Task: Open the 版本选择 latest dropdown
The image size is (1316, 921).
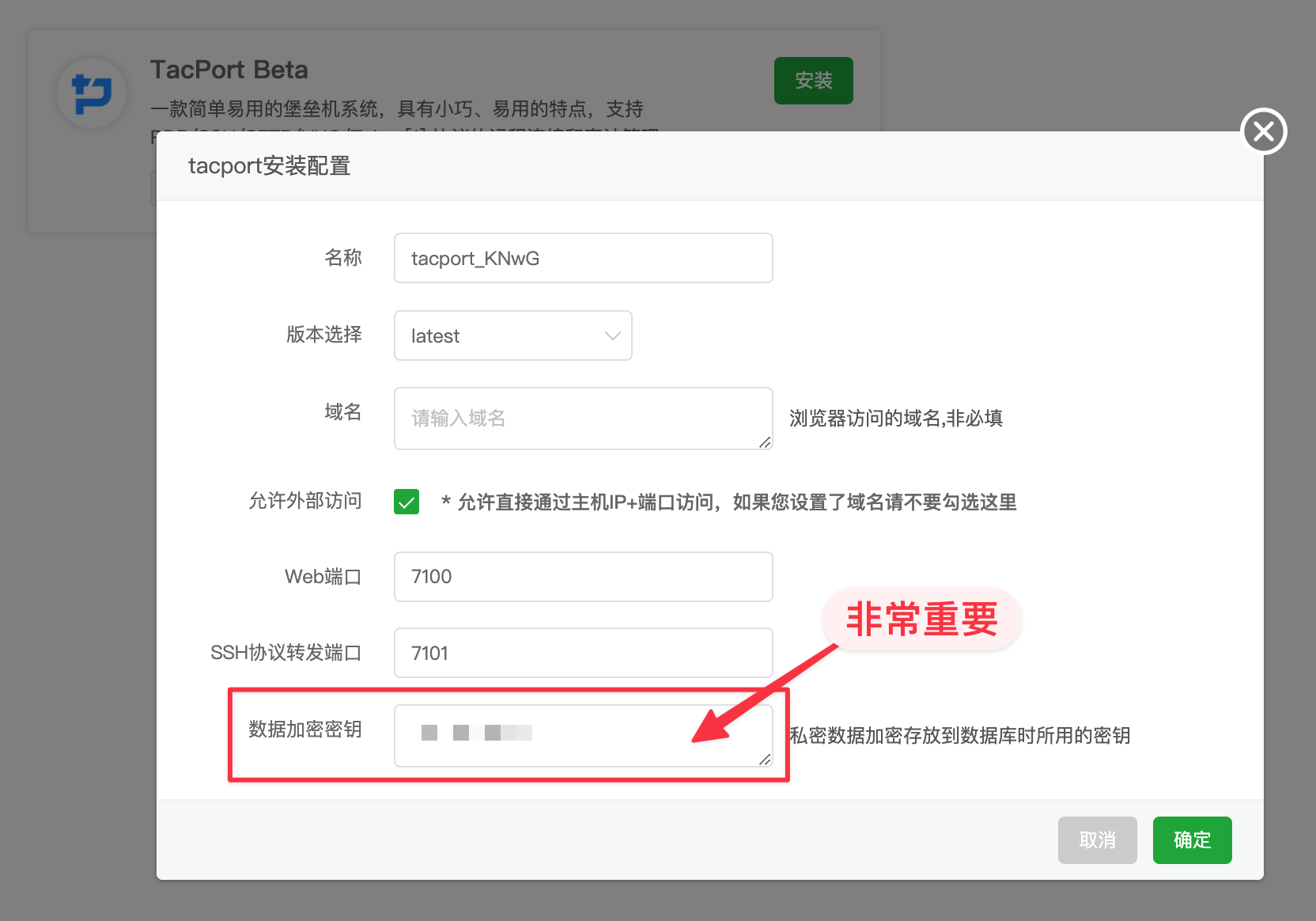Action: pos(513,335)
